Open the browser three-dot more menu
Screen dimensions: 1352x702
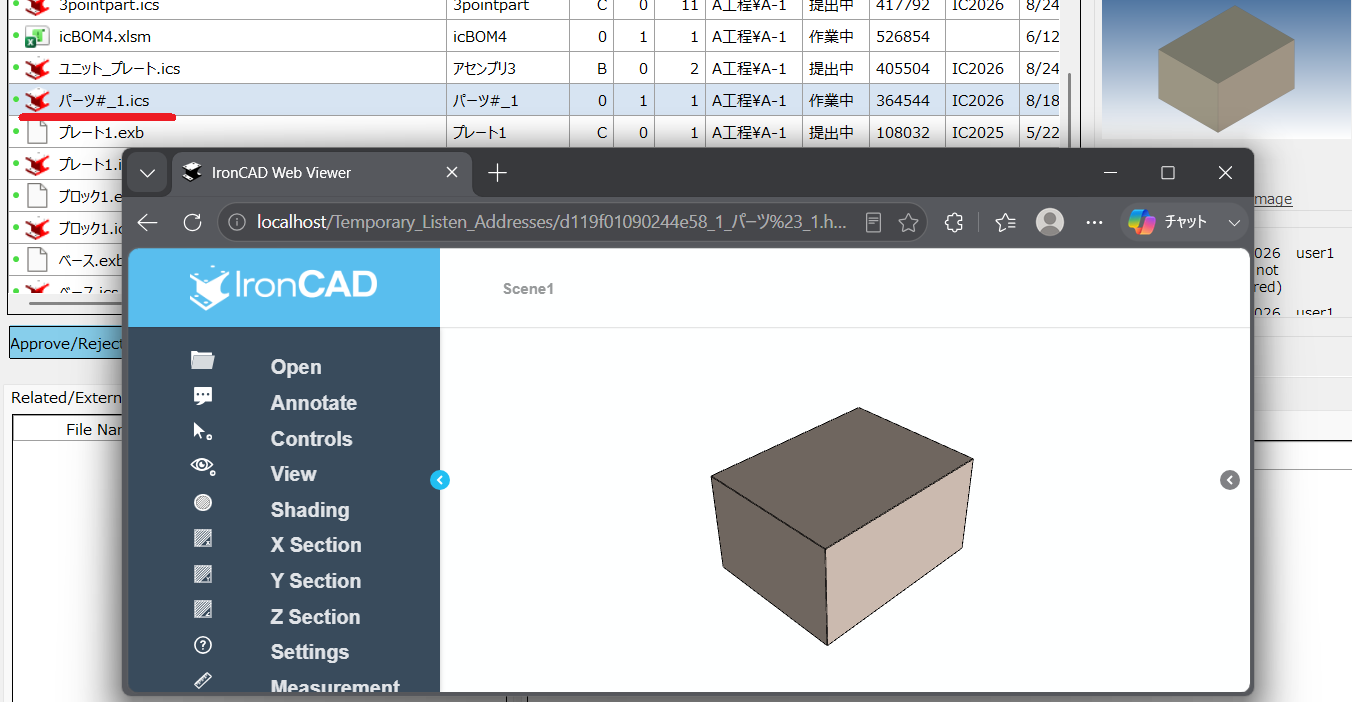tap(1095, 222)
